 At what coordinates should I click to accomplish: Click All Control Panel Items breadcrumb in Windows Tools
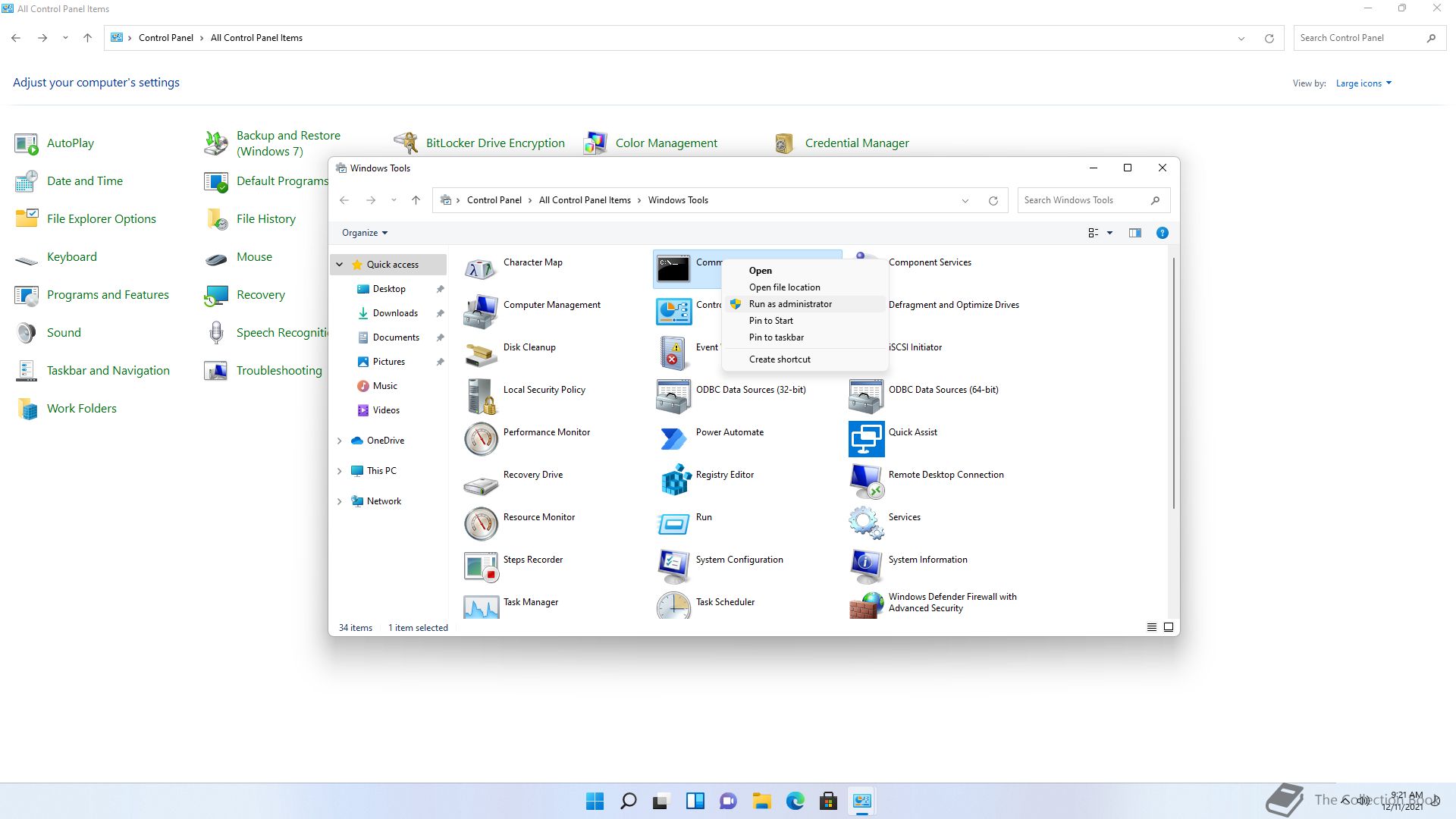tap(585, 200)
